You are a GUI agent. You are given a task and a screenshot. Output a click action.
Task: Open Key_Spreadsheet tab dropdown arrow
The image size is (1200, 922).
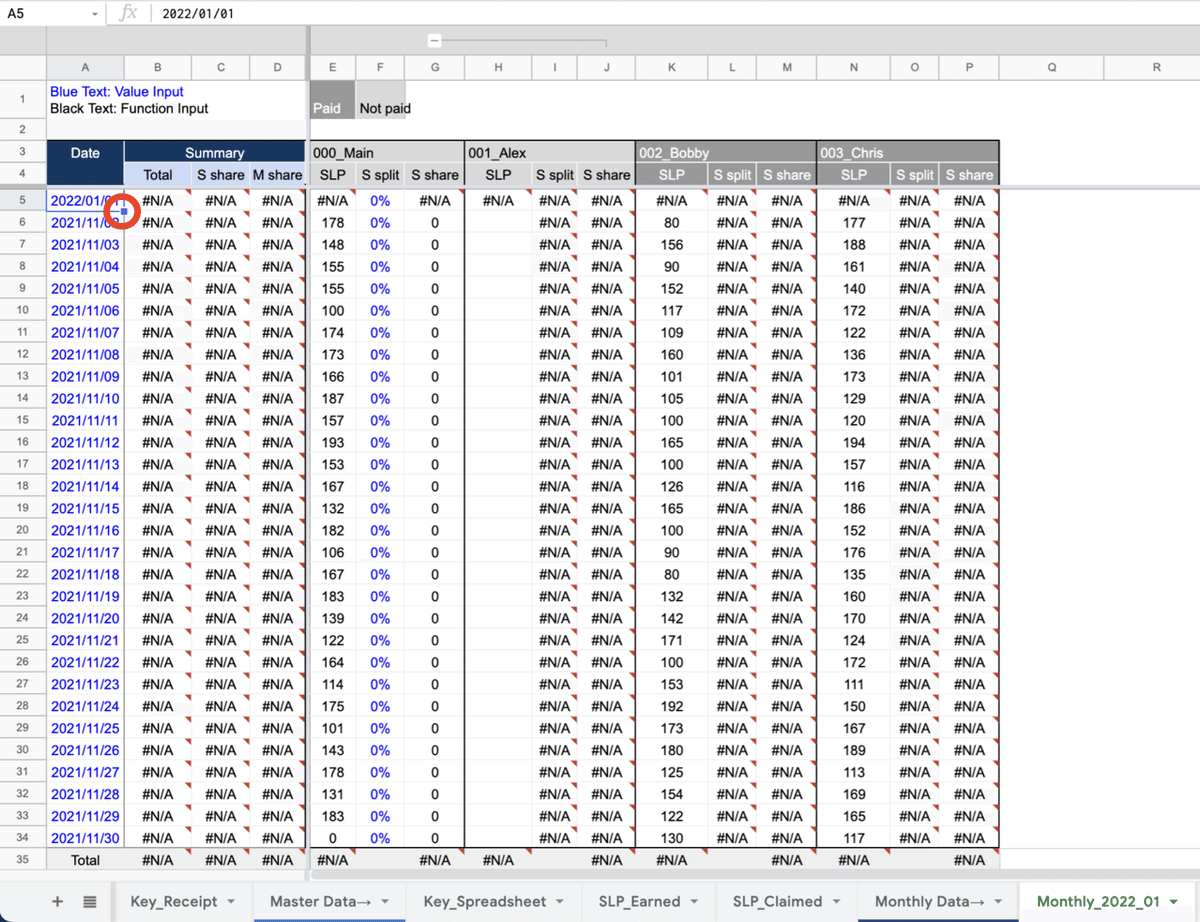[560, 902]
